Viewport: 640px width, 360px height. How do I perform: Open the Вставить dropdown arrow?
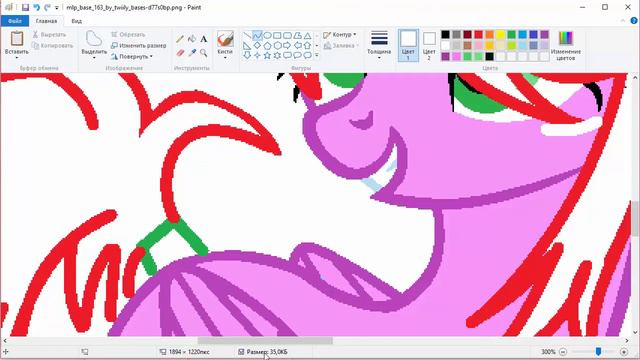point(17,58)
